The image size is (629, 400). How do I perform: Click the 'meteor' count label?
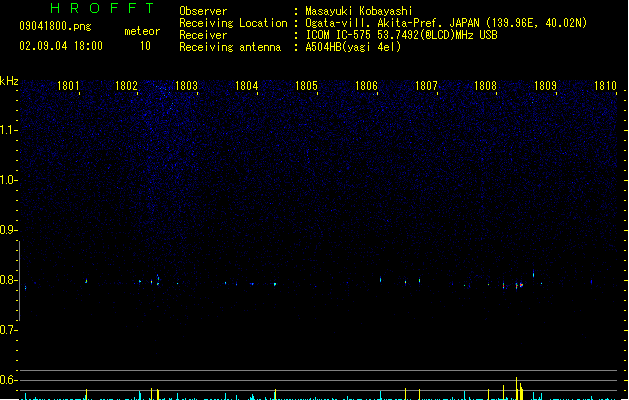(142, 31)
